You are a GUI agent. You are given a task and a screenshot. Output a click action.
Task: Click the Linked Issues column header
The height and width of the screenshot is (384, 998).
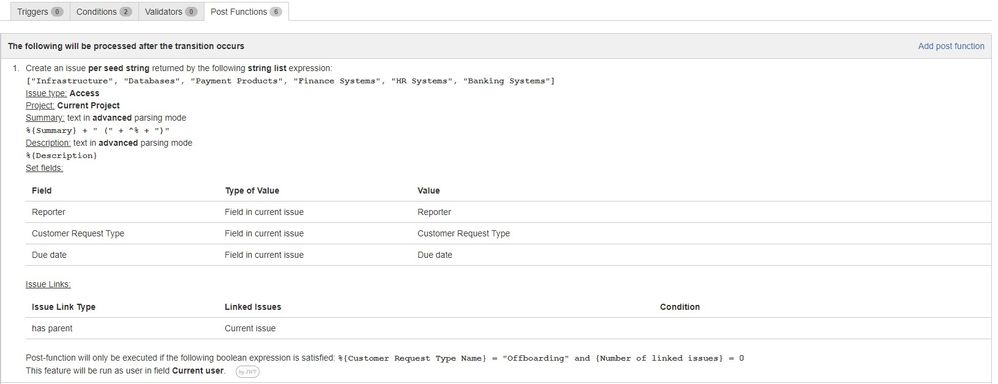pos(253,307)
